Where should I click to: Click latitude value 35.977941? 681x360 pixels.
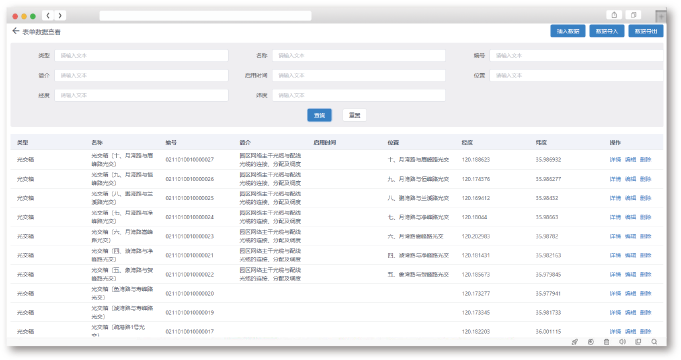548,294
